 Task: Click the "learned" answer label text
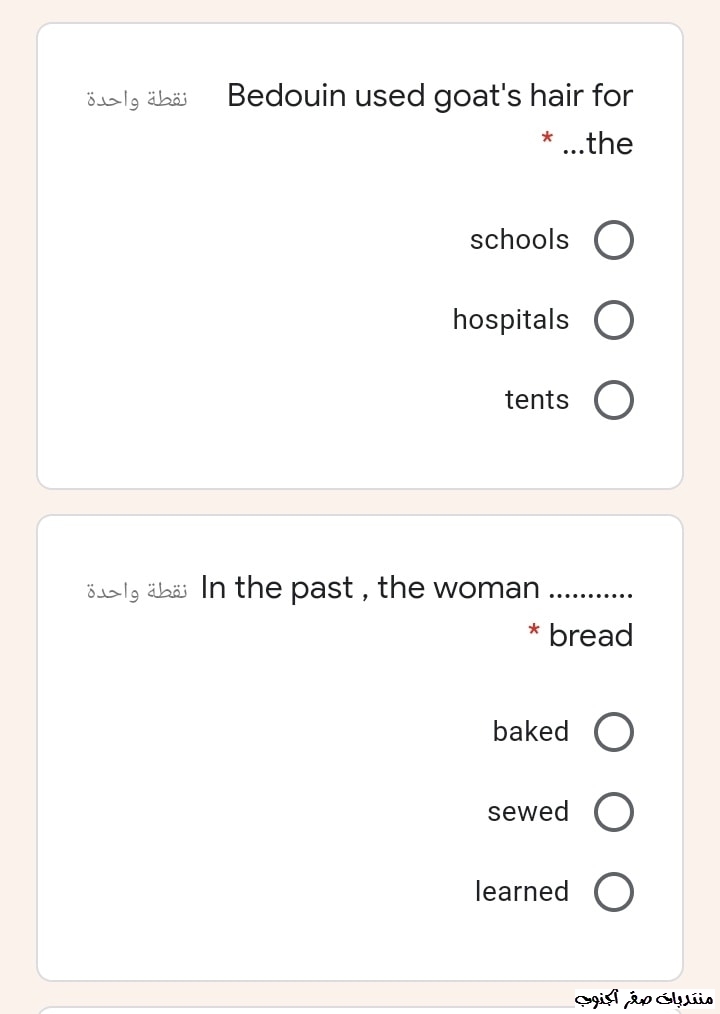click(x=521, y=892)
